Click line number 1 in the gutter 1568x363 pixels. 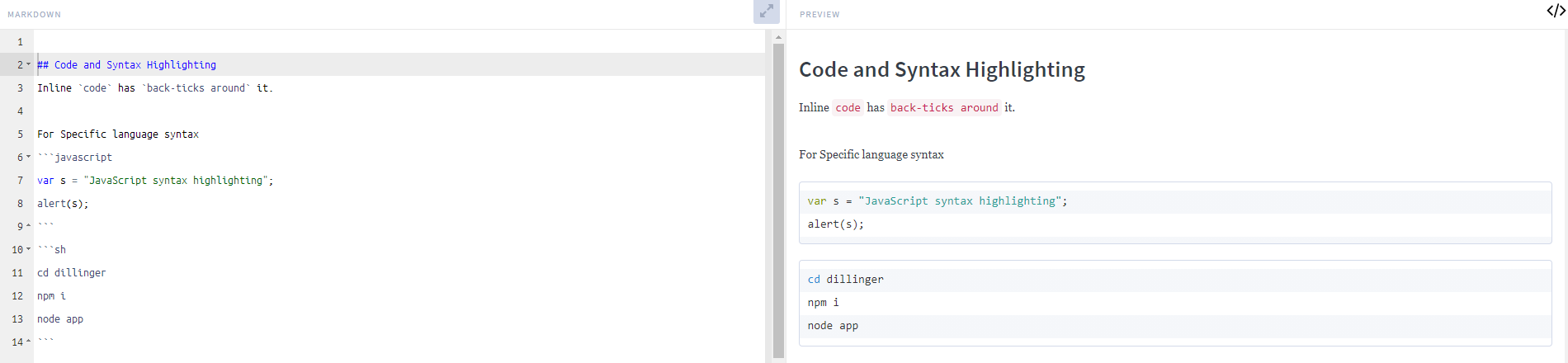[20, 41]
